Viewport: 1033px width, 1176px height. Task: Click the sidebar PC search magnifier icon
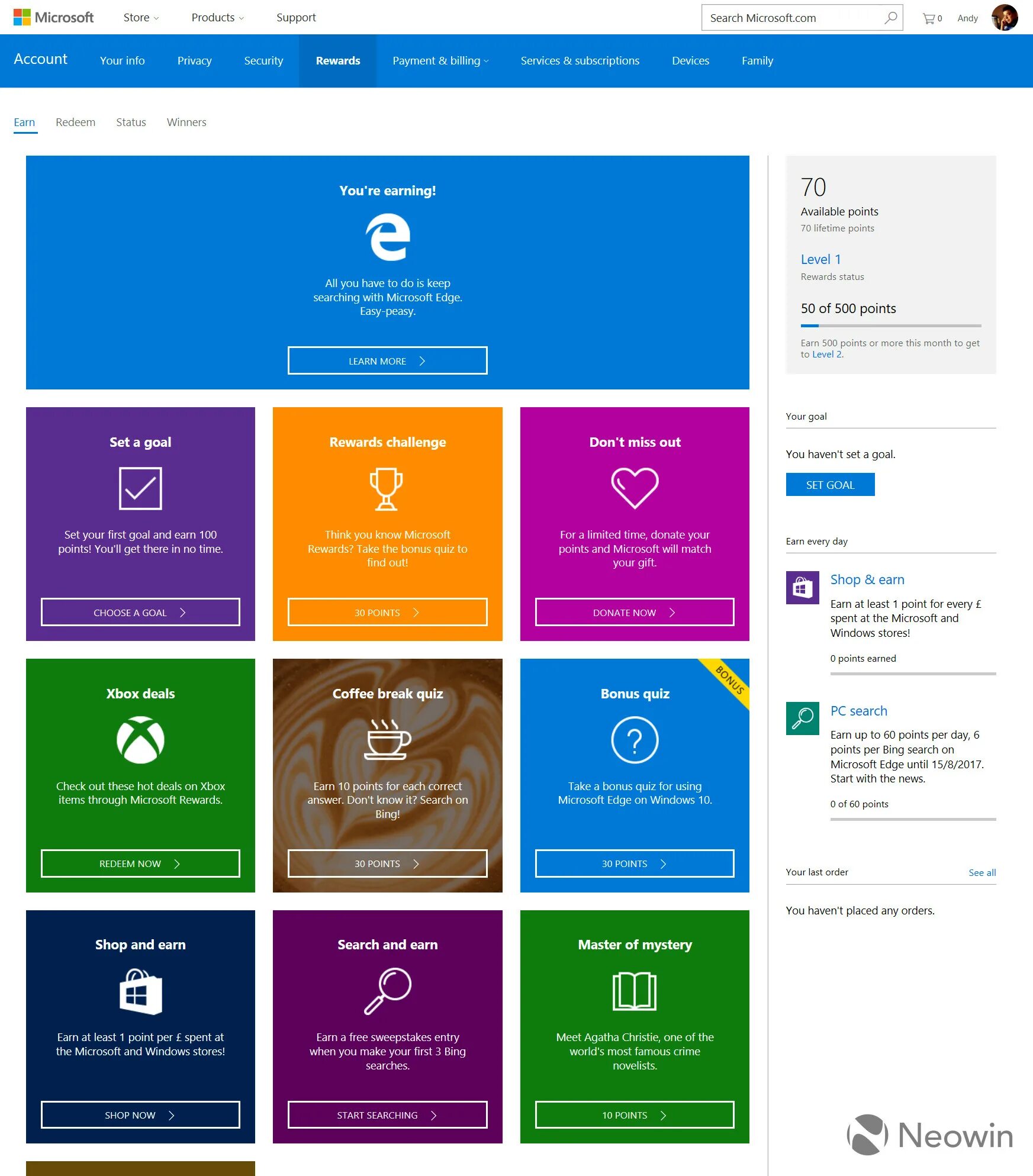(x=803, y=719)
